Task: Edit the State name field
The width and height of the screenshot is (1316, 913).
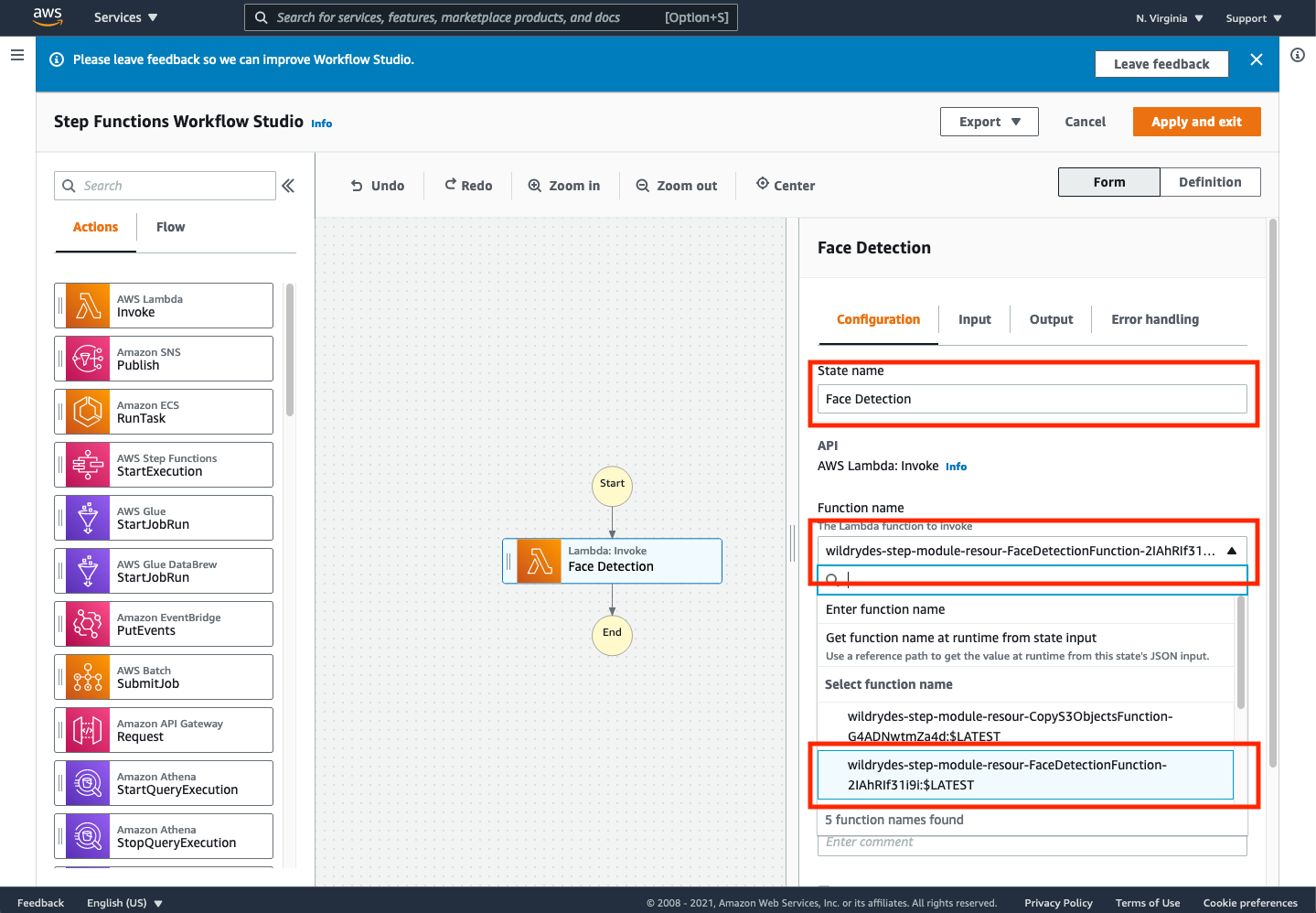Action: 1032,399
